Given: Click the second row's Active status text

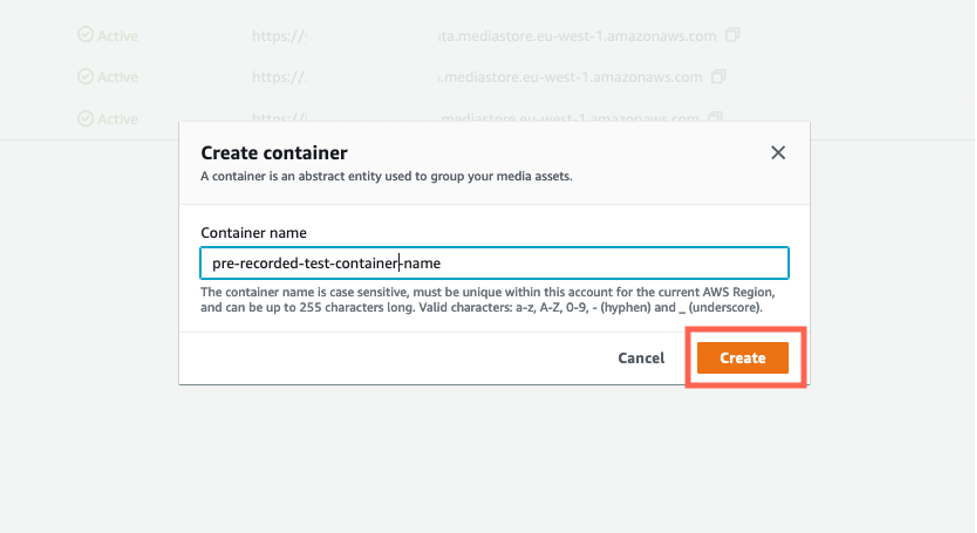Looking at the screenshot, I should pyautogui.click(x=118, y=77).
